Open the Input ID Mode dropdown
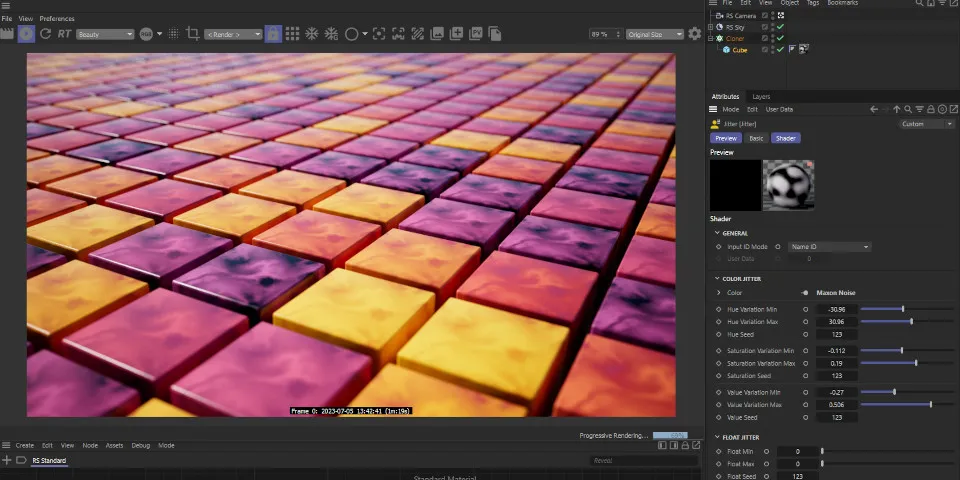 [x=829, y=246]
